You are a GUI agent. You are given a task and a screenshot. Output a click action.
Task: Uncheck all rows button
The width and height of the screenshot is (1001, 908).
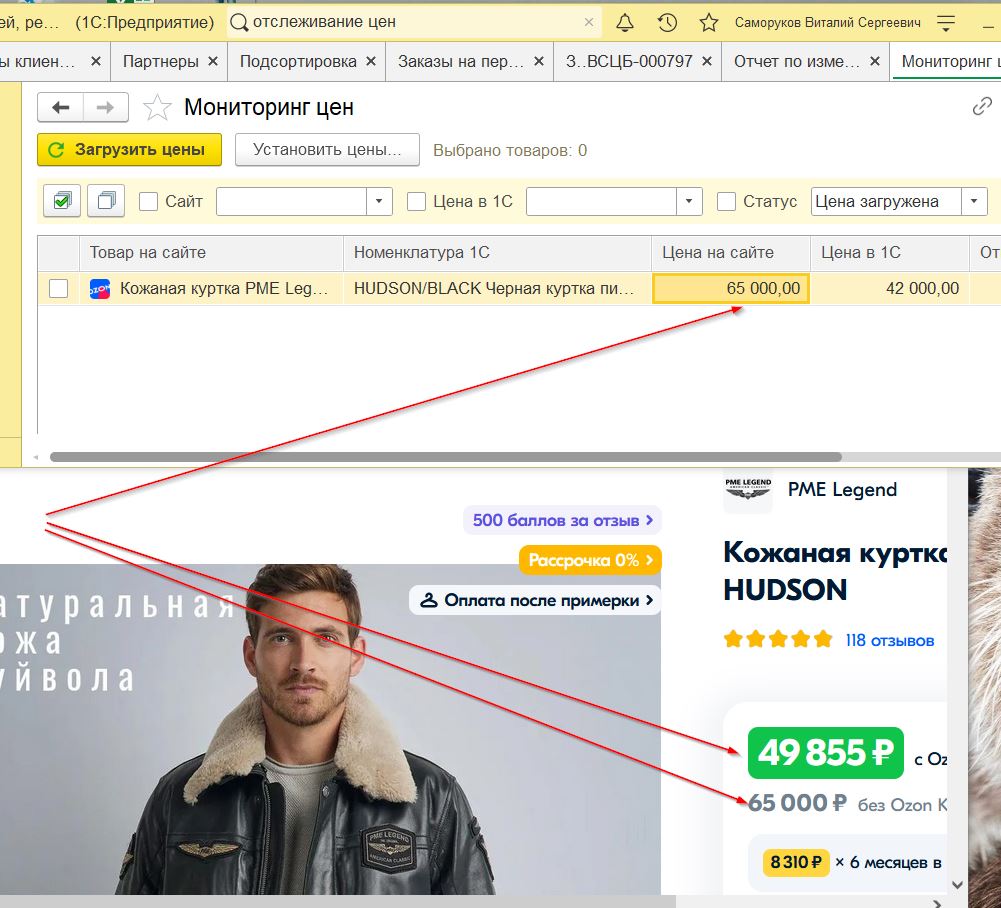106,201
